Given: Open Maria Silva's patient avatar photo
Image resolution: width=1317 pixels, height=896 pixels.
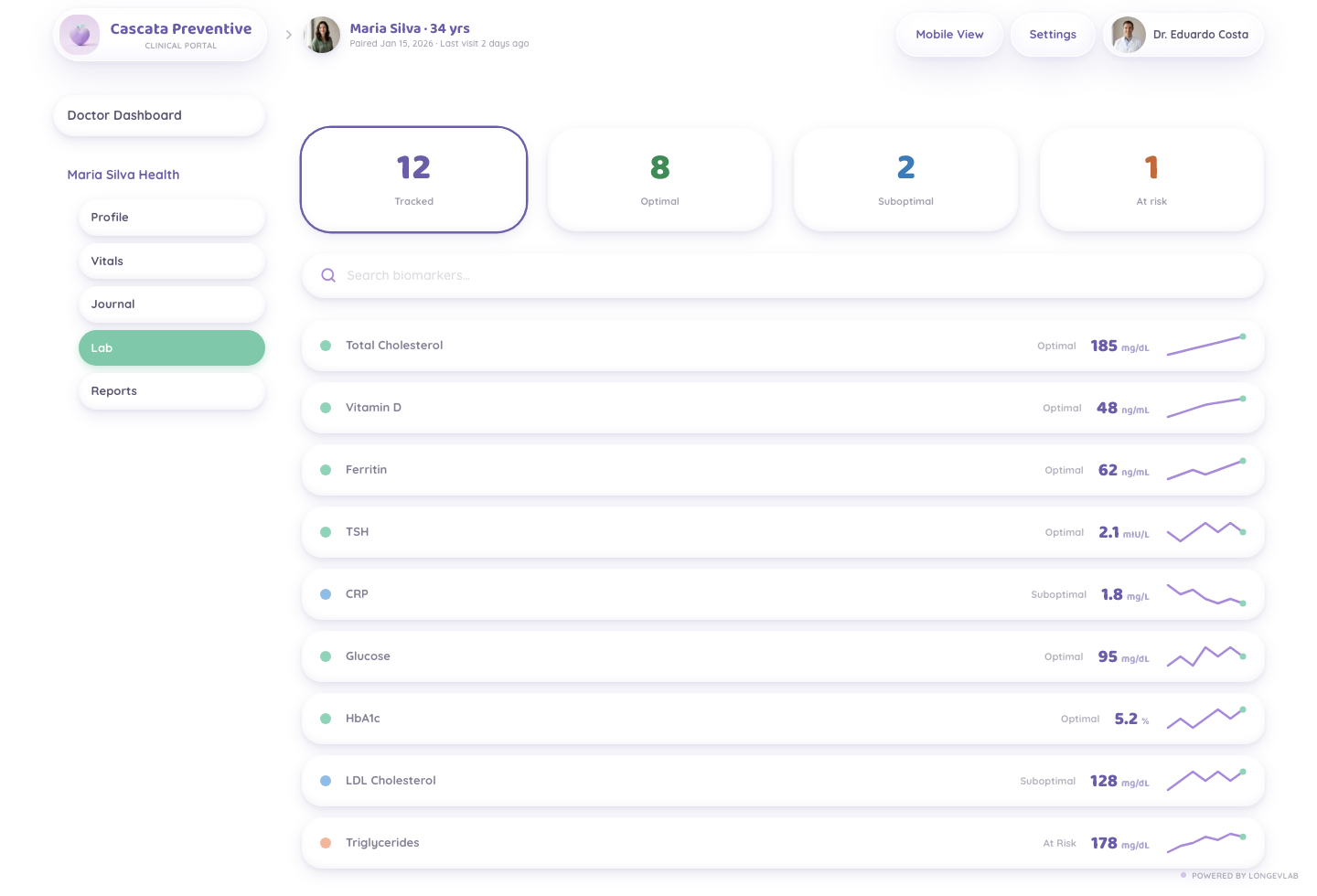Looking at the screenshot, I should coord(322,35).
